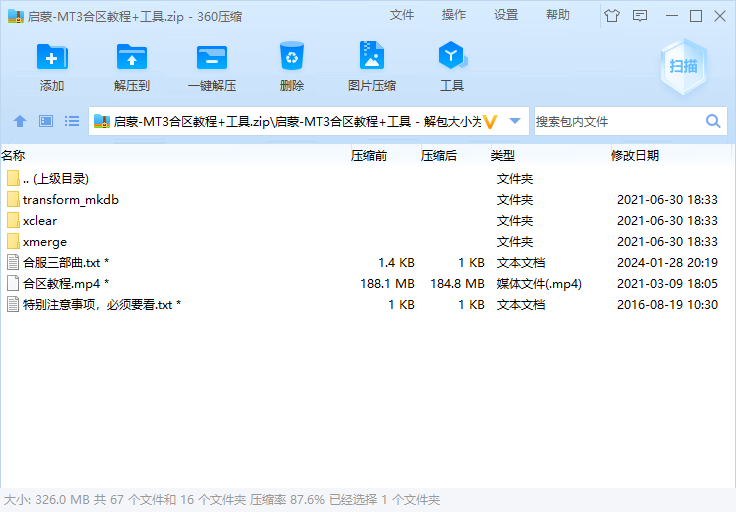Click the orange V badge in address bar
Screen dimensions: 736x512
coord(490,122)
